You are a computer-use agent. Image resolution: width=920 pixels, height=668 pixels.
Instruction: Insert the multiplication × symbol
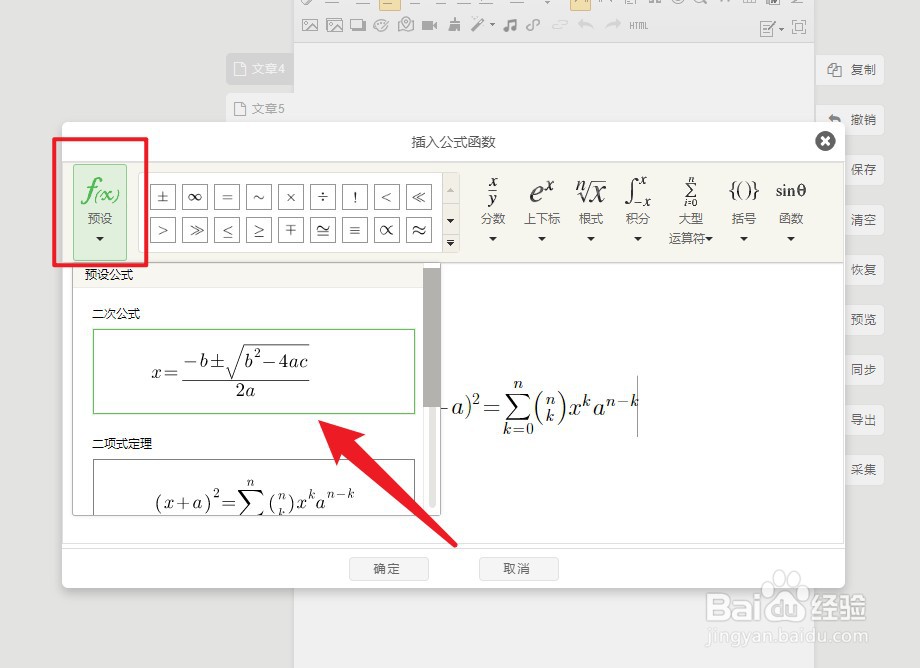tap(291, 197)
